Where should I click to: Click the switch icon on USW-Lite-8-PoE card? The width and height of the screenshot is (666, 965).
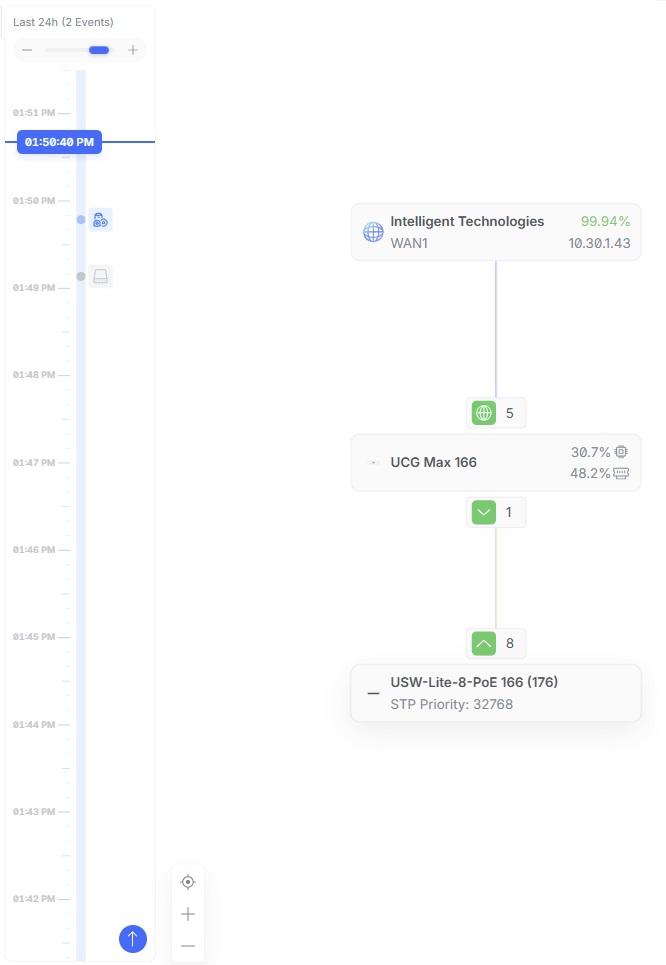pos(373,694)
